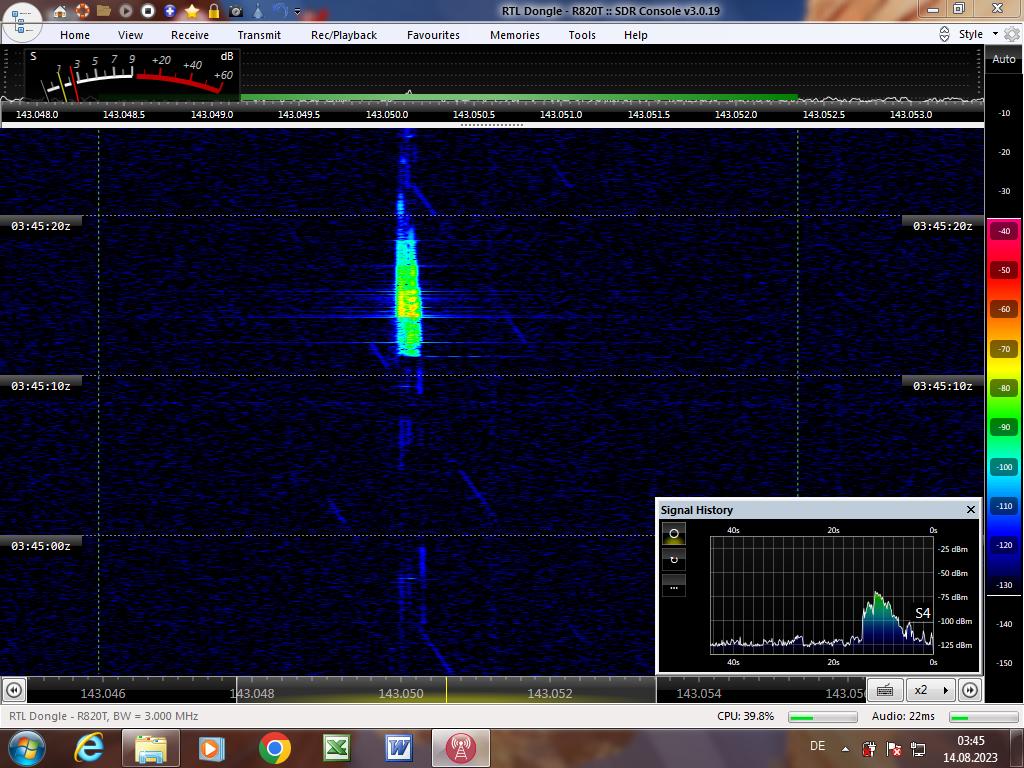This screenshot has width=1024, height=768.
Task: Click the Action Center flag tray icon
Action: click(x=894, y=748)
